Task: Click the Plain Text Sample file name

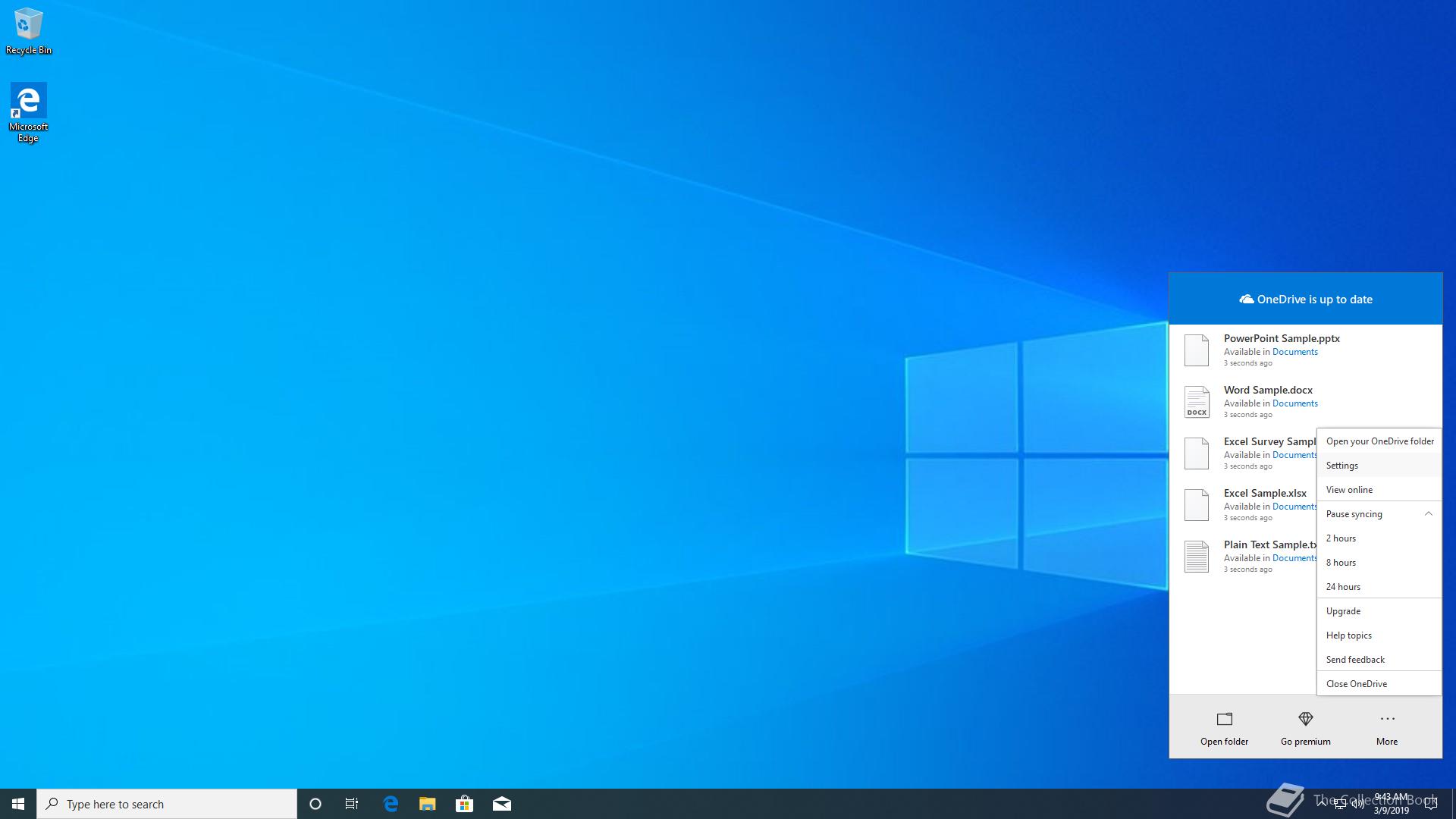Action: [x=1270, y=544]
